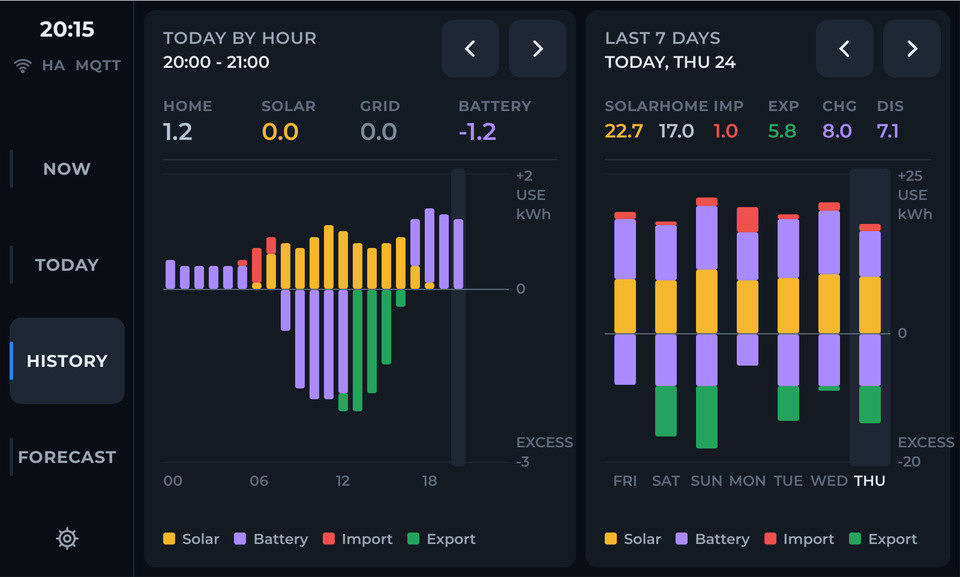Select the WED bar in the 7-day chart
This screenshot has width=960, height=577.
point(829,296)
